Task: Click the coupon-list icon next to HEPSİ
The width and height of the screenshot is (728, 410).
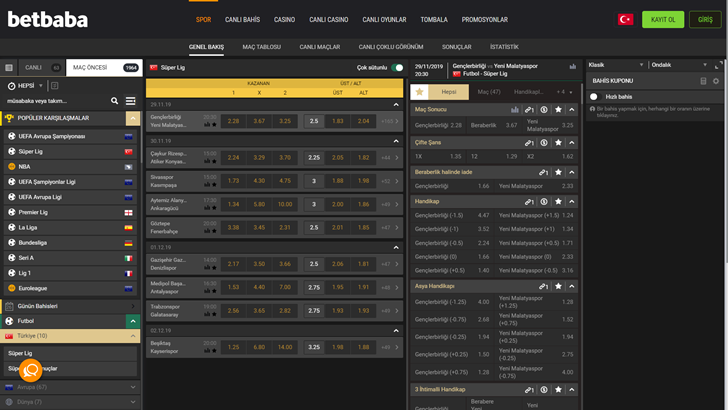Action: click(x=54, y=85)
